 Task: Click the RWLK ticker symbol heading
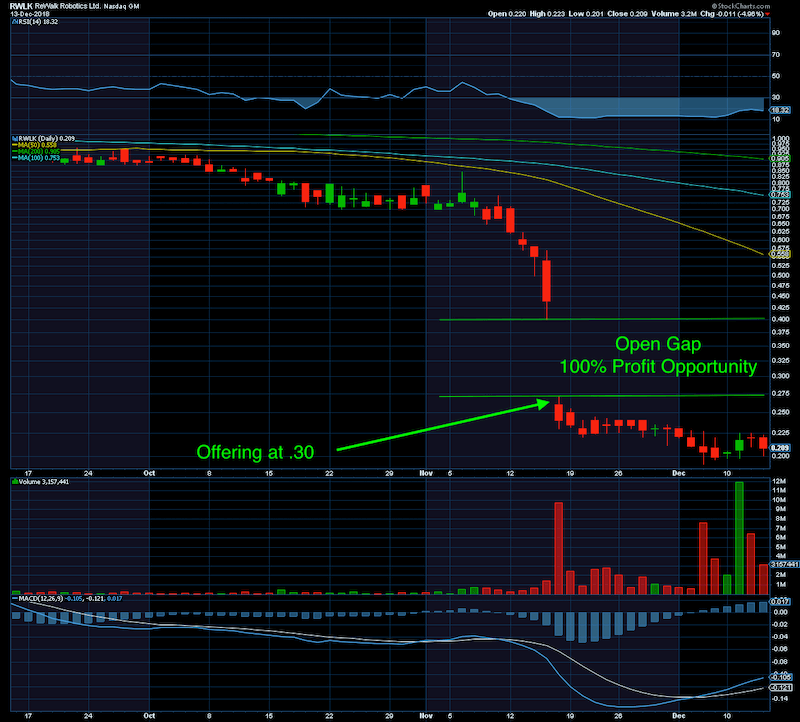point(20,6)
